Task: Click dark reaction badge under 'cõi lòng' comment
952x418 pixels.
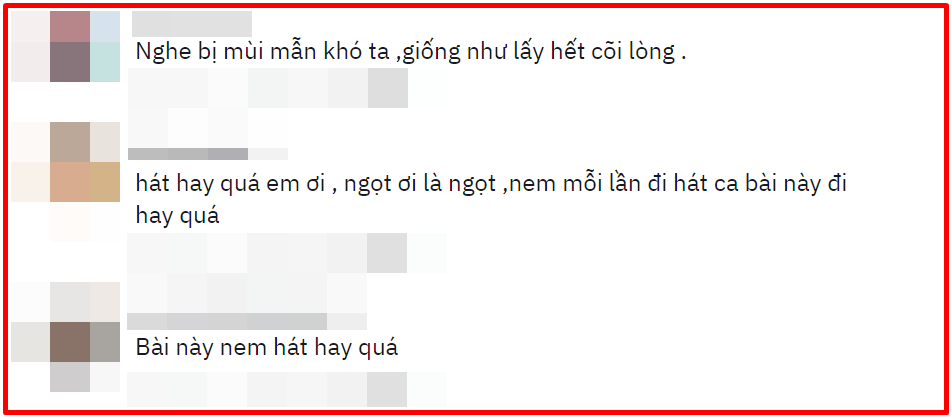Action: 387,88
